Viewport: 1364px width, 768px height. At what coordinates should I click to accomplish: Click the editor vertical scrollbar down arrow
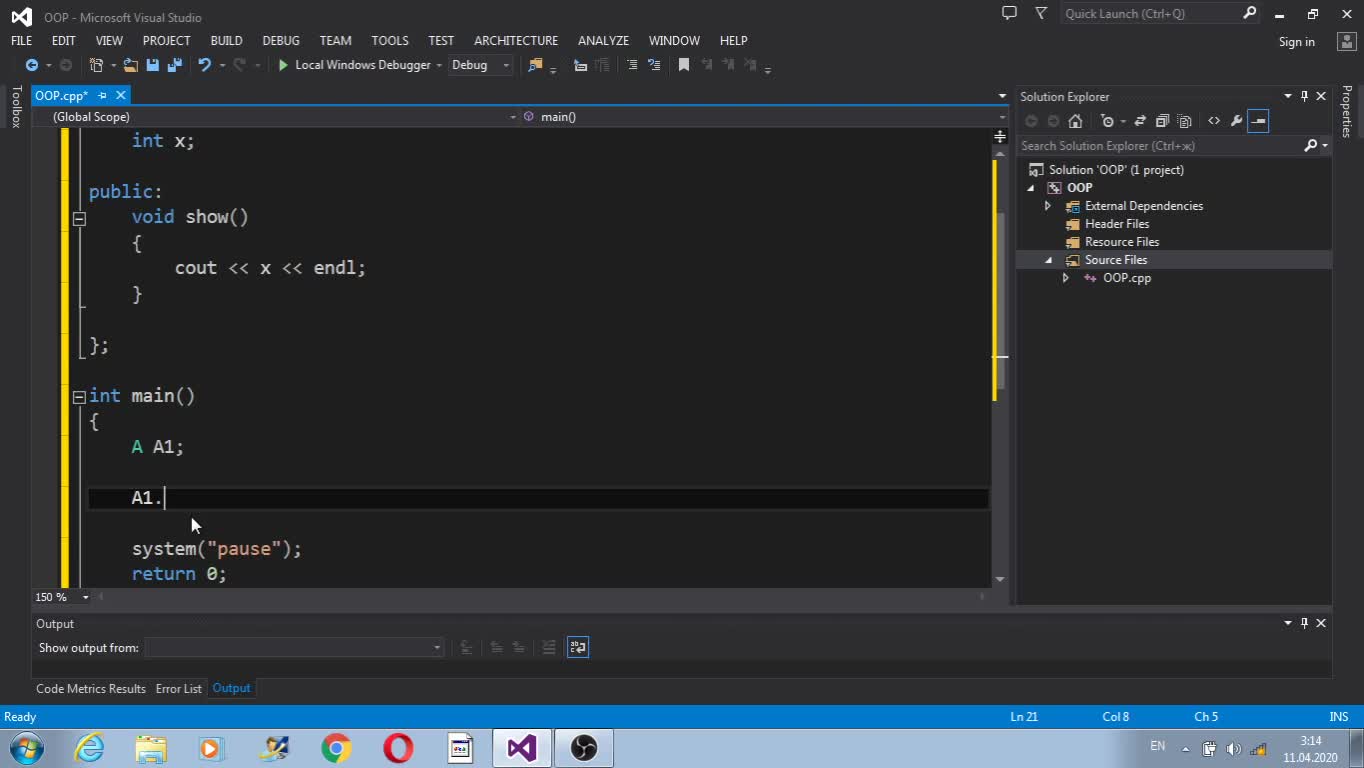(x=1000, y=579)
